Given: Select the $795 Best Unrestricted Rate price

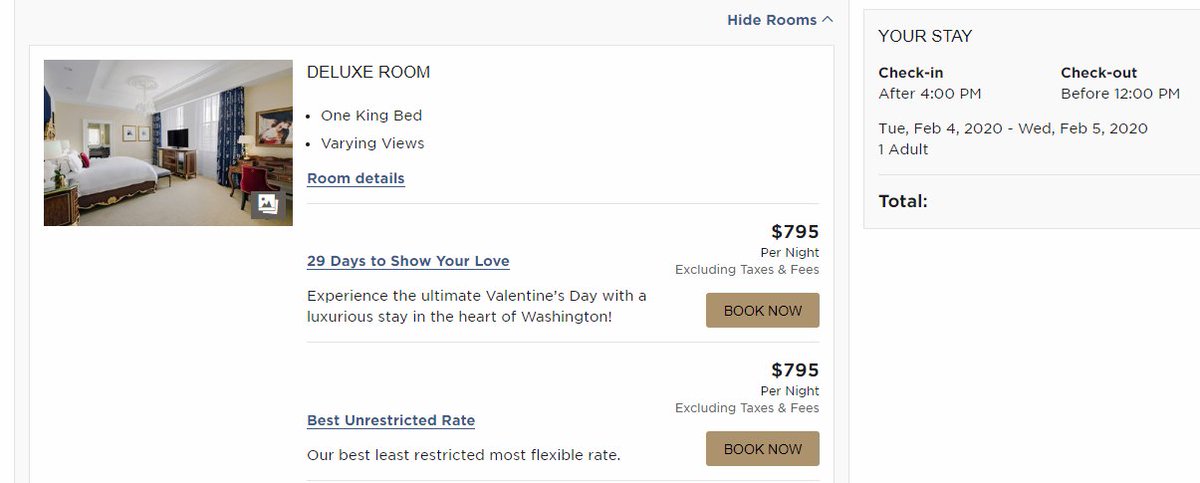Looking at the screenshot, I should click(x=795, y=370).
